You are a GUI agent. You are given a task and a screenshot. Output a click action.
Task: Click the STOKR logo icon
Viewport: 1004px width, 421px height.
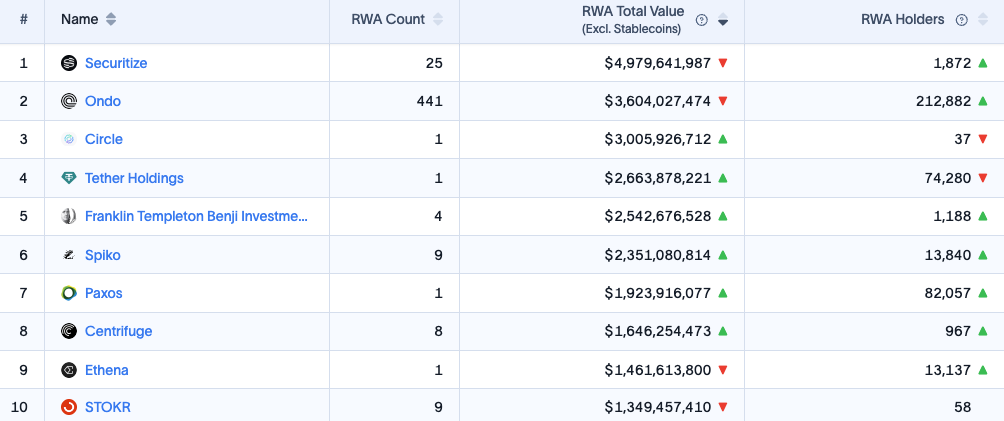(x=69, y=407)
